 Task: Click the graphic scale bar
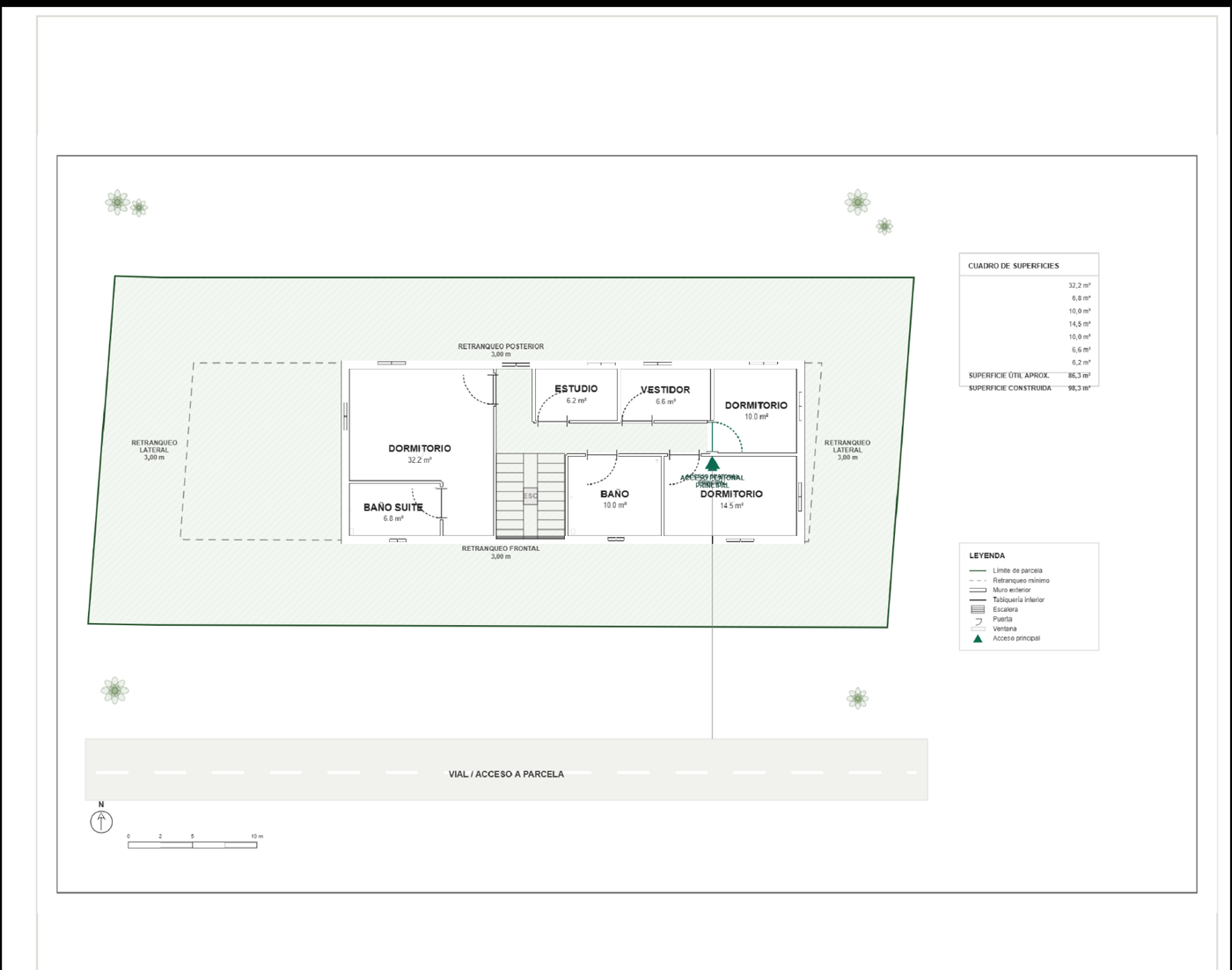[193, 845]
